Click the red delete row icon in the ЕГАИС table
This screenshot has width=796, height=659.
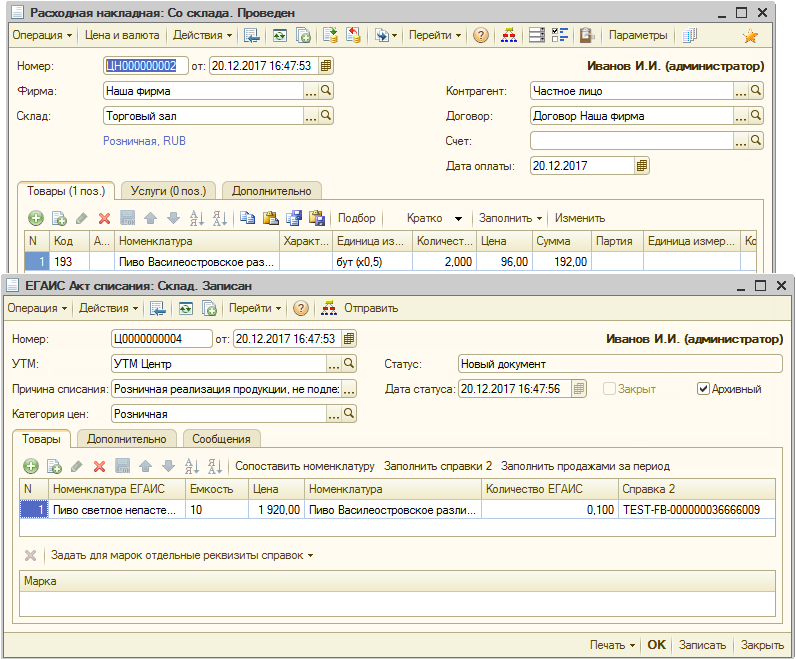pos(99,466)
